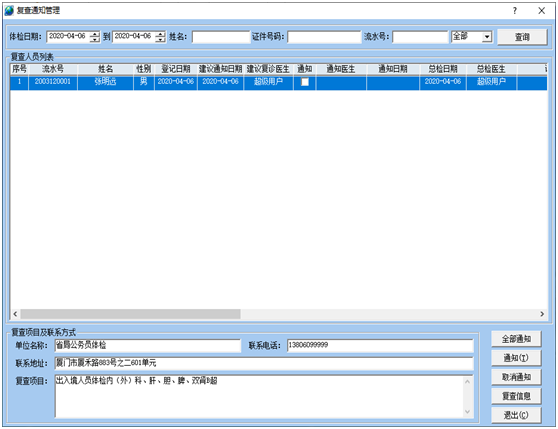Toggle the 通知 checkbox for 张明远
558x429 pixels.
pos(305,82)
